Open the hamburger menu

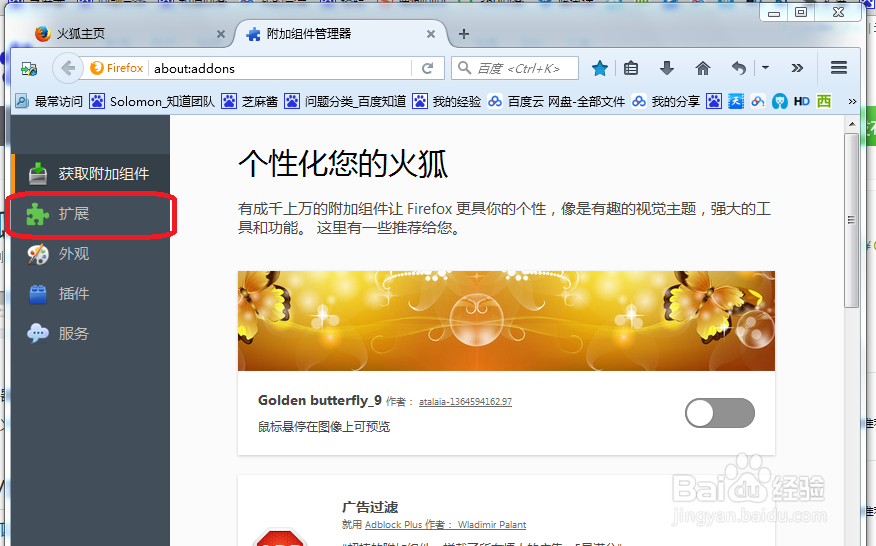tap(839, 68)
